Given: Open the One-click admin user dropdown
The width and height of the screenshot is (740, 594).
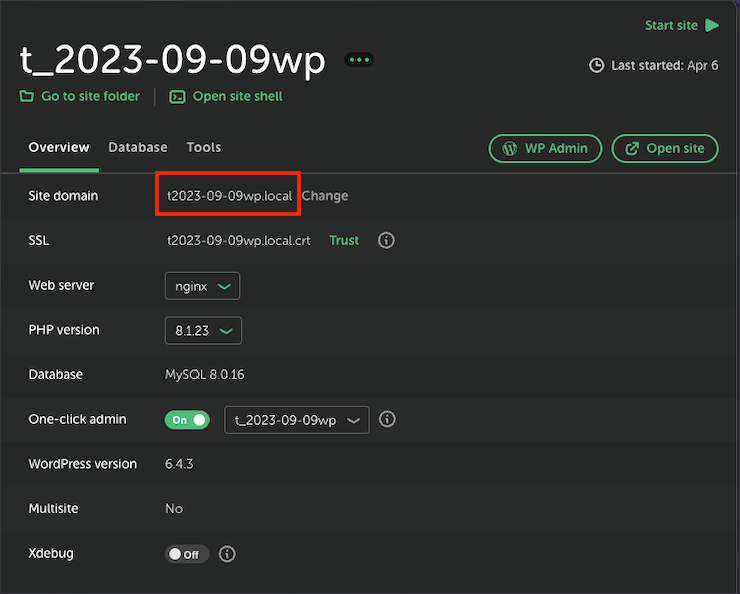Looking at the screenshot, I should click(x=296, y=420).
